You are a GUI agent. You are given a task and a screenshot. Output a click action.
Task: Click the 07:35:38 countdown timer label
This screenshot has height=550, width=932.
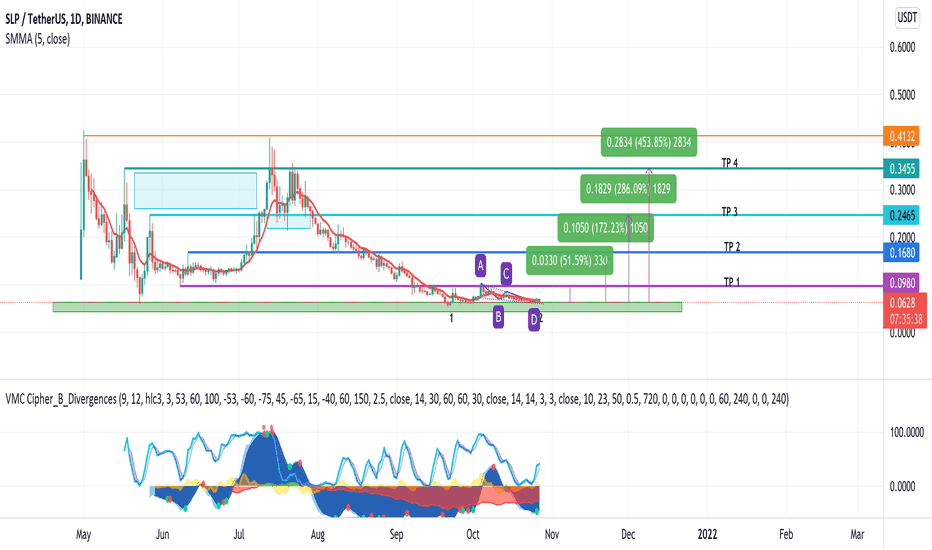pos(906,319)
